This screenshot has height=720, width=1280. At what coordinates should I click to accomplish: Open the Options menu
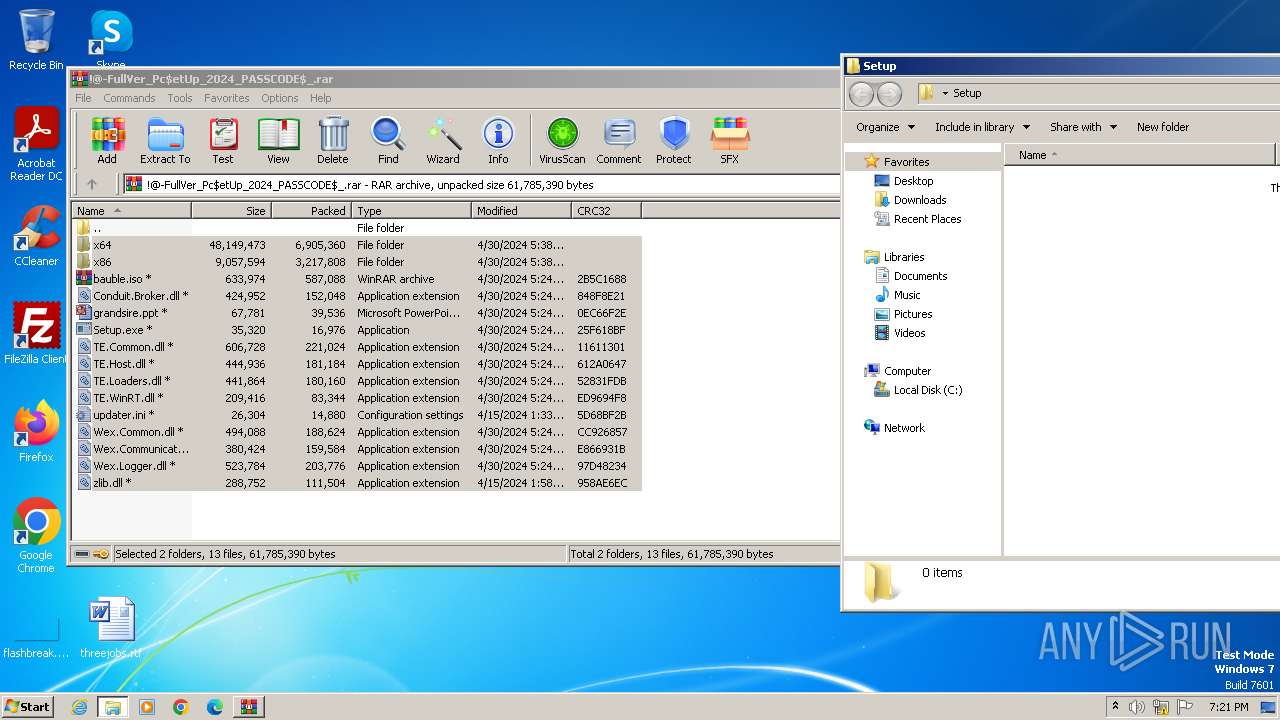pyautogui.click(x=280, y=98)
